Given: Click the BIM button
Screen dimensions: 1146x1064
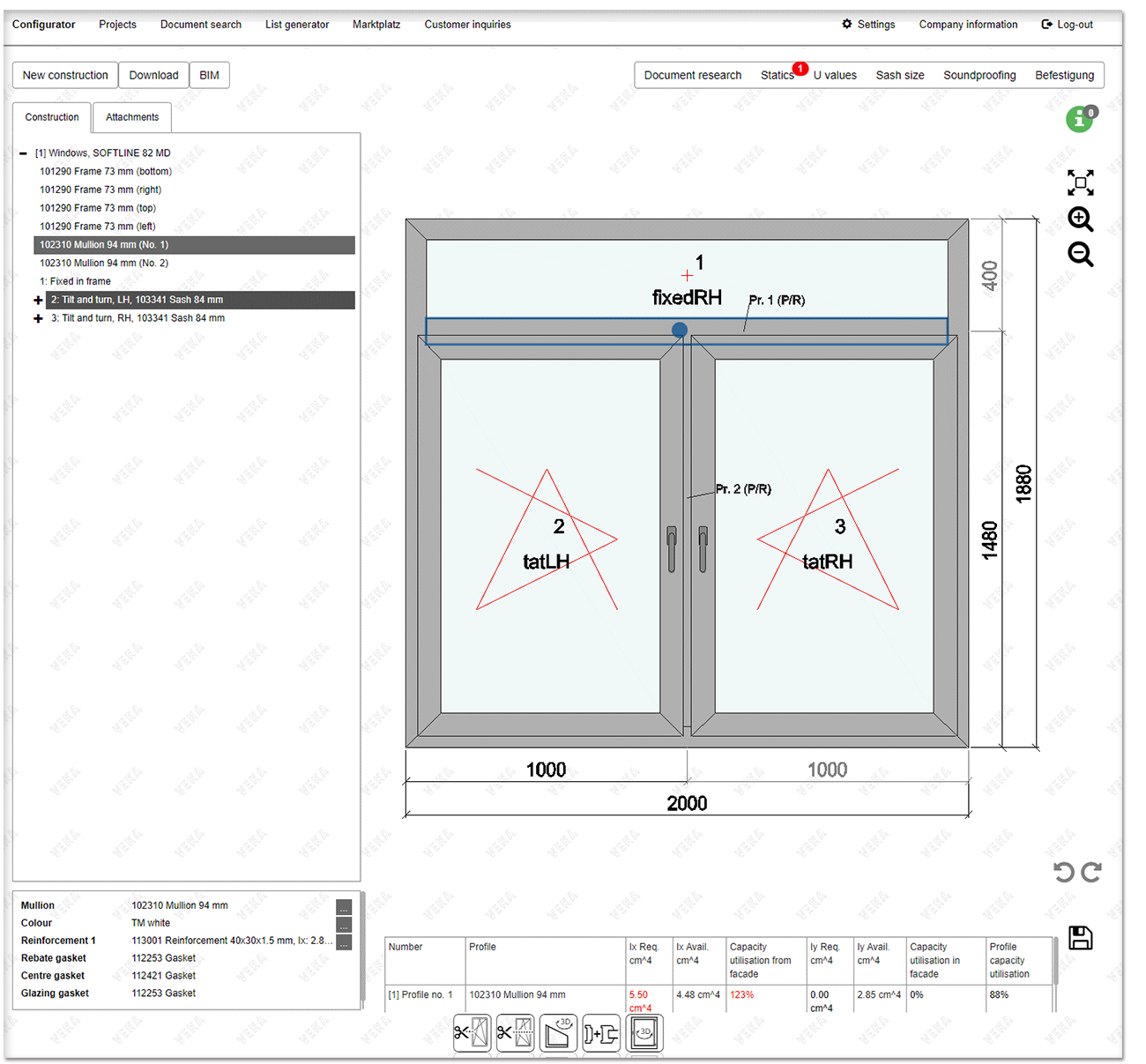Looking at the screenshot, I should [209, 75].
